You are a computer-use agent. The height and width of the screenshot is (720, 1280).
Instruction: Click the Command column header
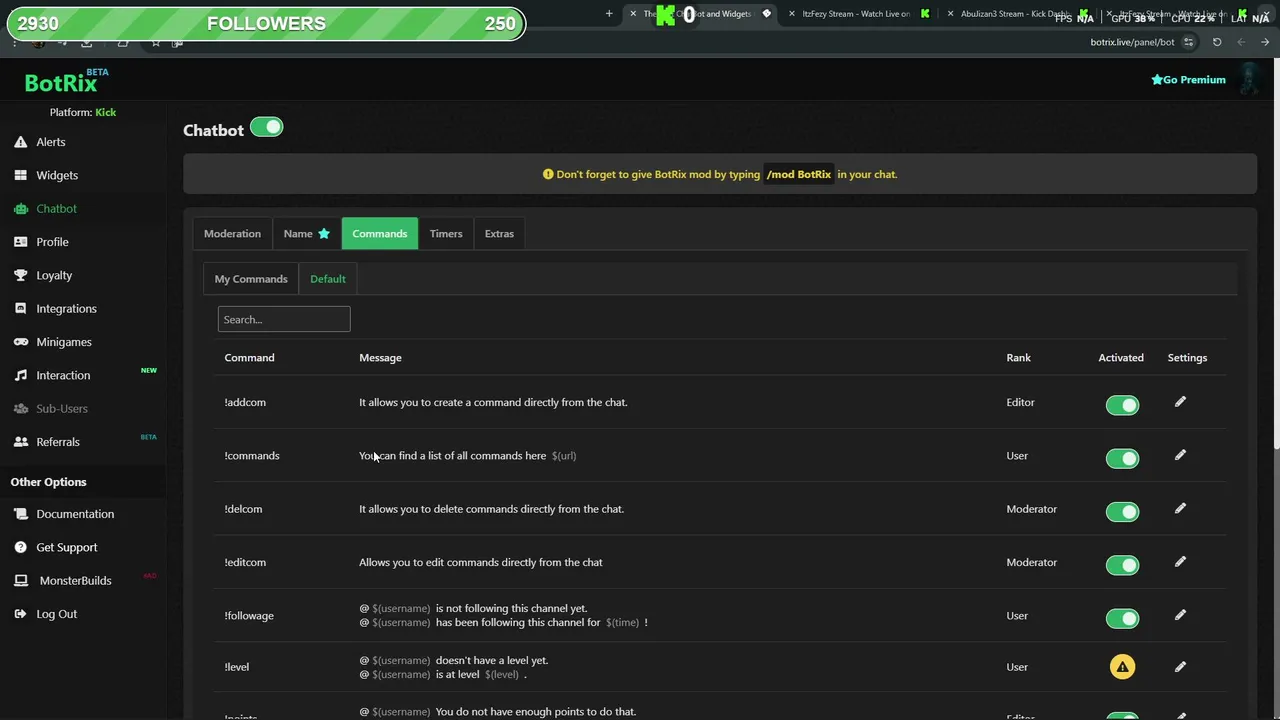coord(249,357)
